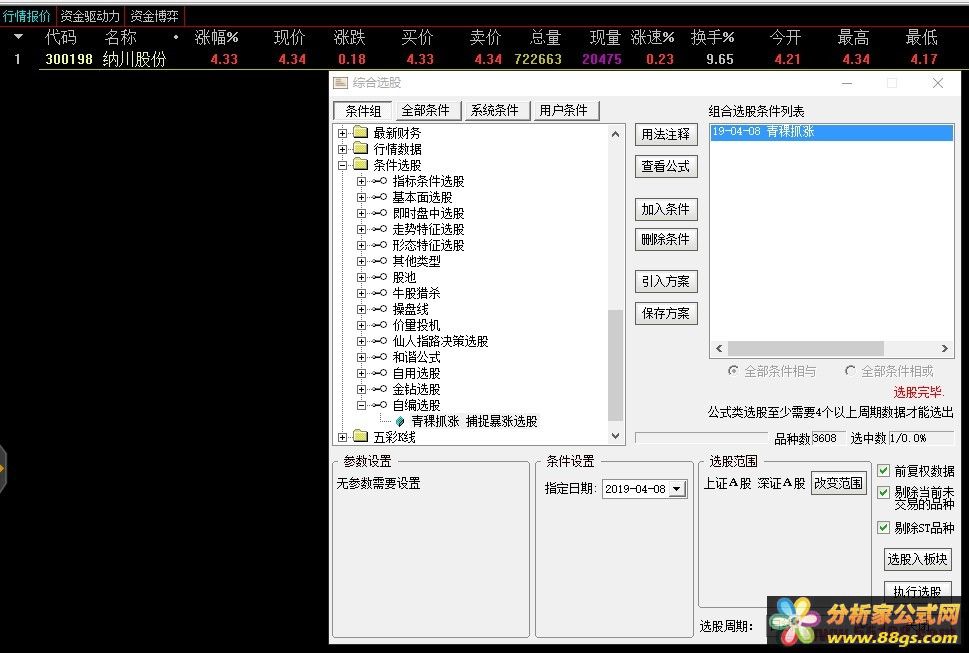Open the 资金博弈 top tab
The width and height of the screenshot is (969, 653).
point(154,16)
